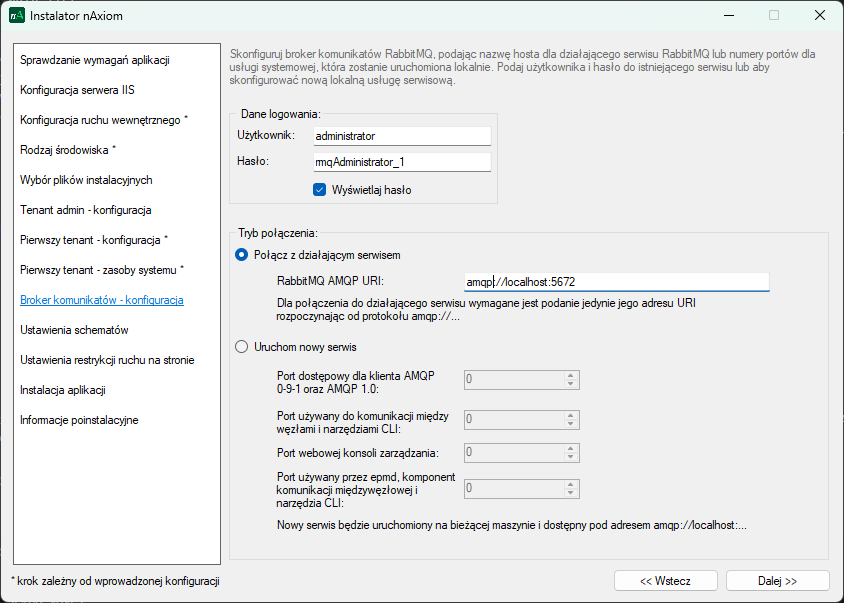844x603 pixels.
Task: Uncheck the Wyświetlaj hasło checkbox
Action: pos(320,190)
